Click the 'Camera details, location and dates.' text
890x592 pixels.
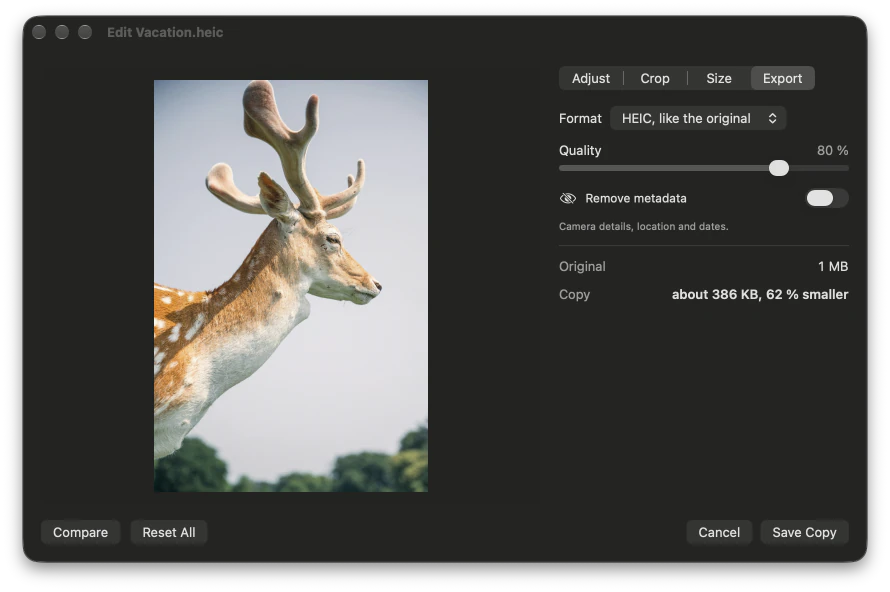coord(643,226)
